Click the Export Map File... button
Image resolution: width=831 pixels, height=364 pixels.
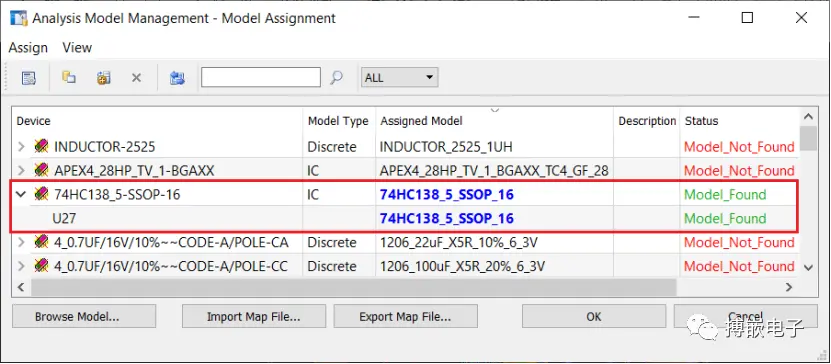405,316
